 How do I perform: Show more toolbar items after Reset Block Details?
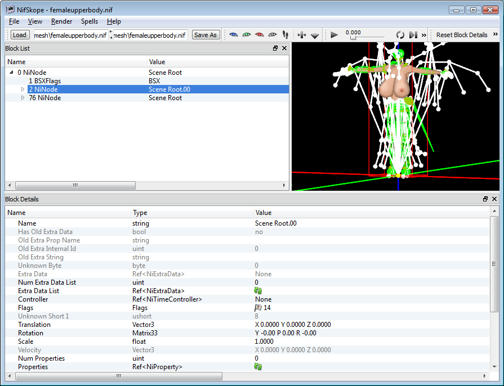[x=495, y=34]
